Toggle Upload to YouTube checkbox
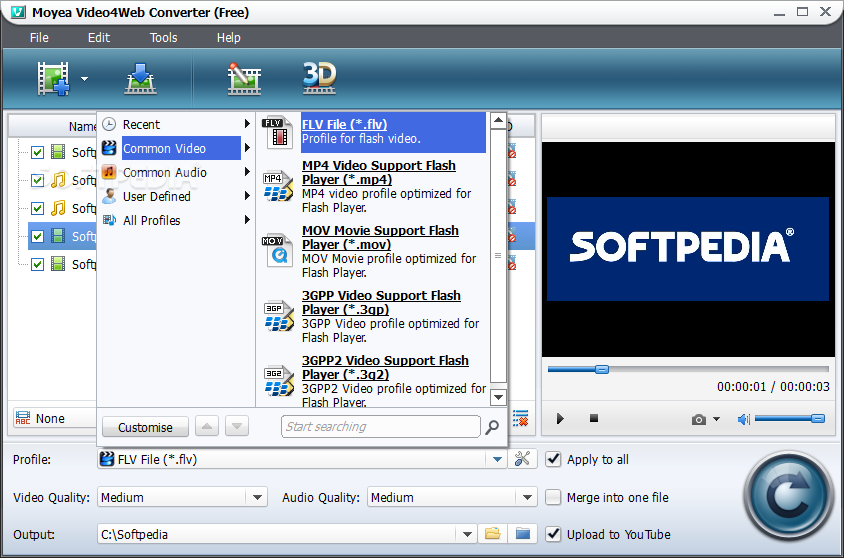Viewport: 844px width, 558px height. click(x=553, y=534)
